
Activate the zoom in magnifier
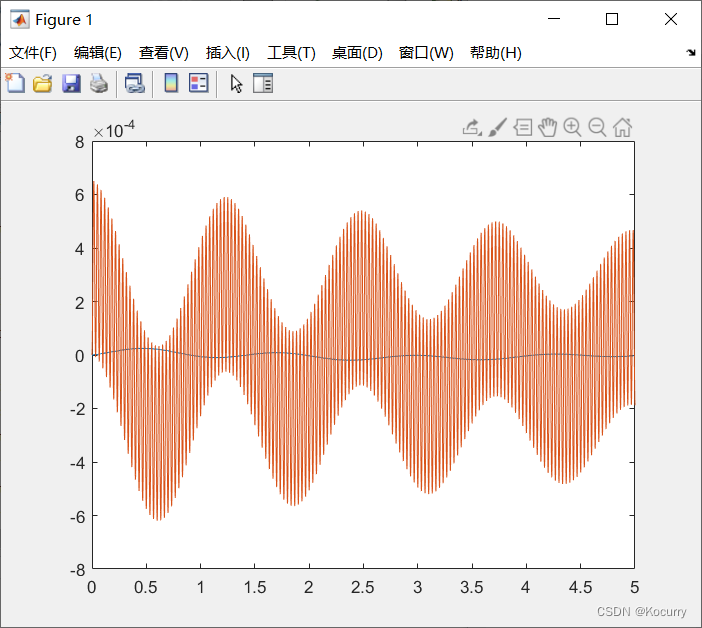[x=572, y=128]
